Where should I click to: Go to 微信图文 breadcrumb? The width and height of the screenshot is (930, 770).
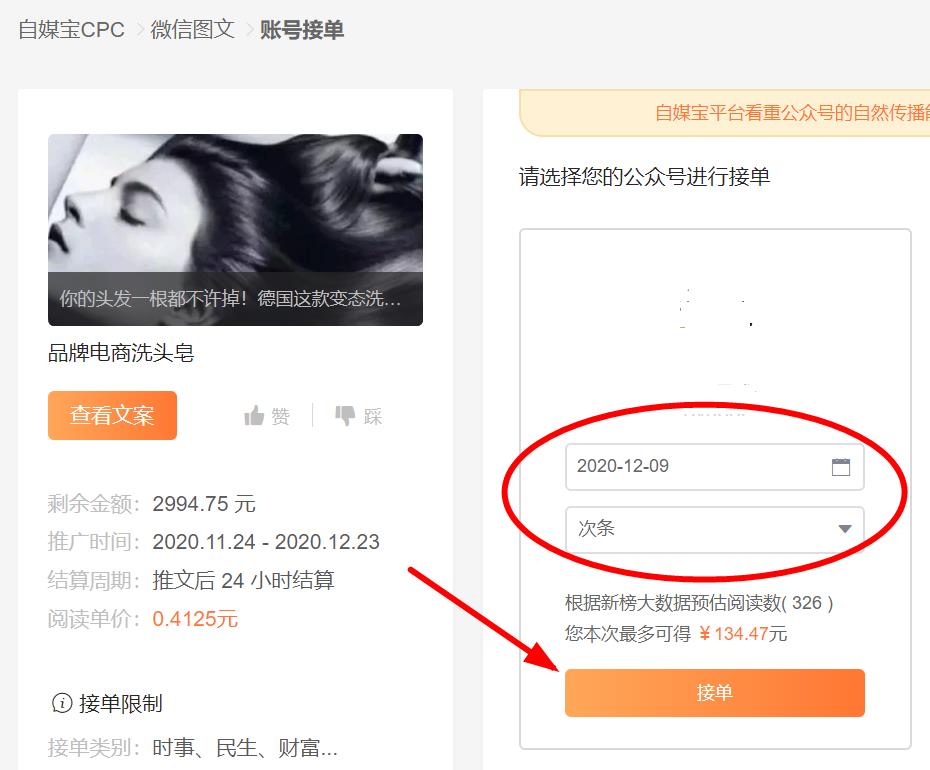(193, 30)
